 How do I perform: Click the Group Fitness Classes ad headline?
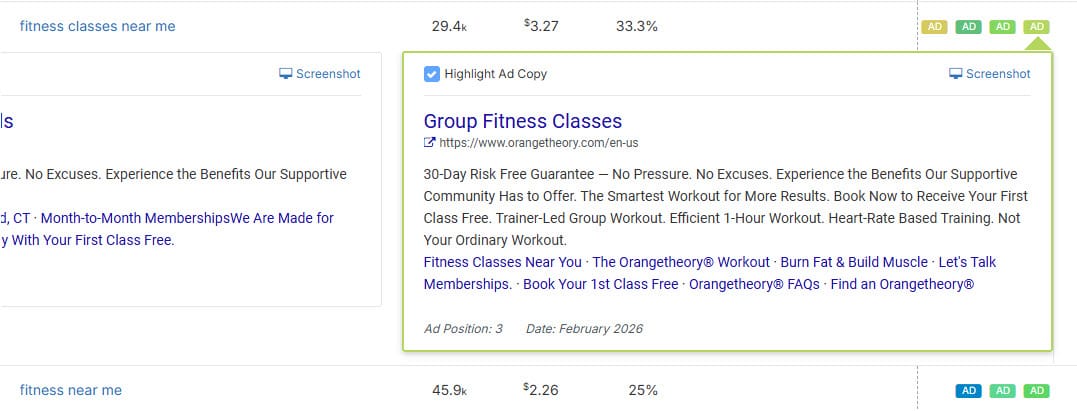coord(523,121)
